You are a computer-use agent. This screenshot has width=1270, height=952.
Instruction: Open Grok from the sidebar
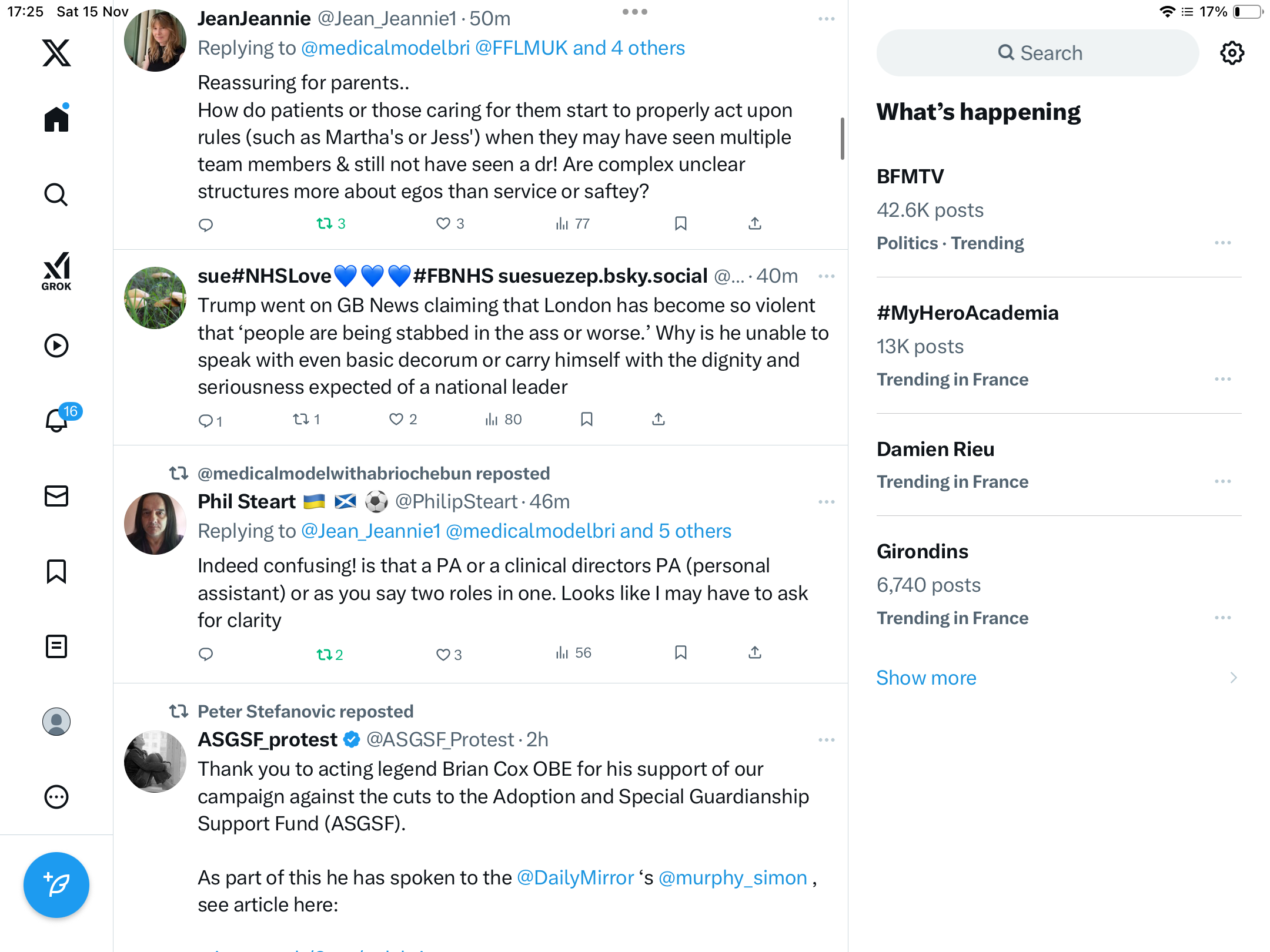(56, 271)
